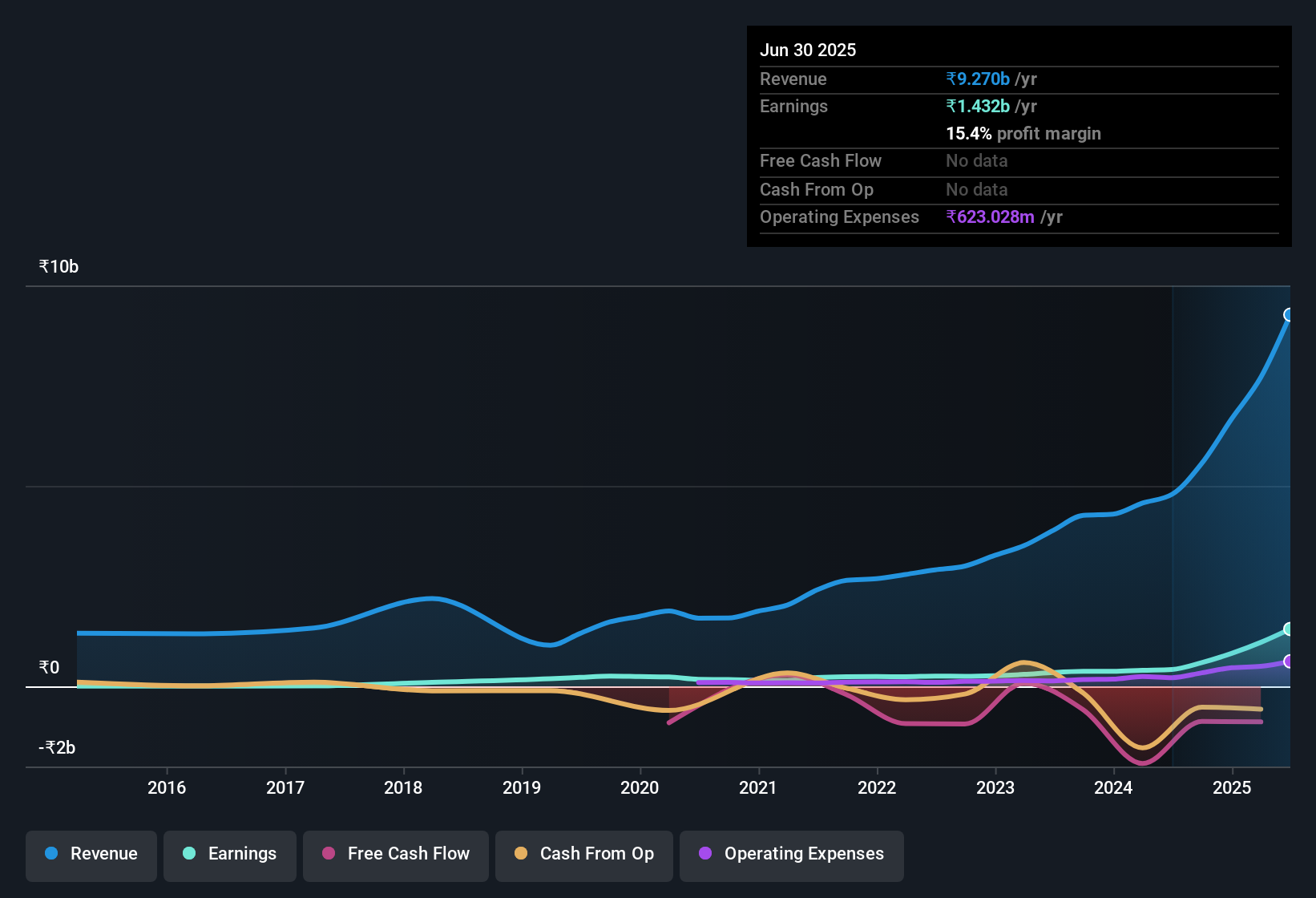Click the 2020 x-axis label
The width and height of the screenshot is (1316, 898).
[640, 787]
